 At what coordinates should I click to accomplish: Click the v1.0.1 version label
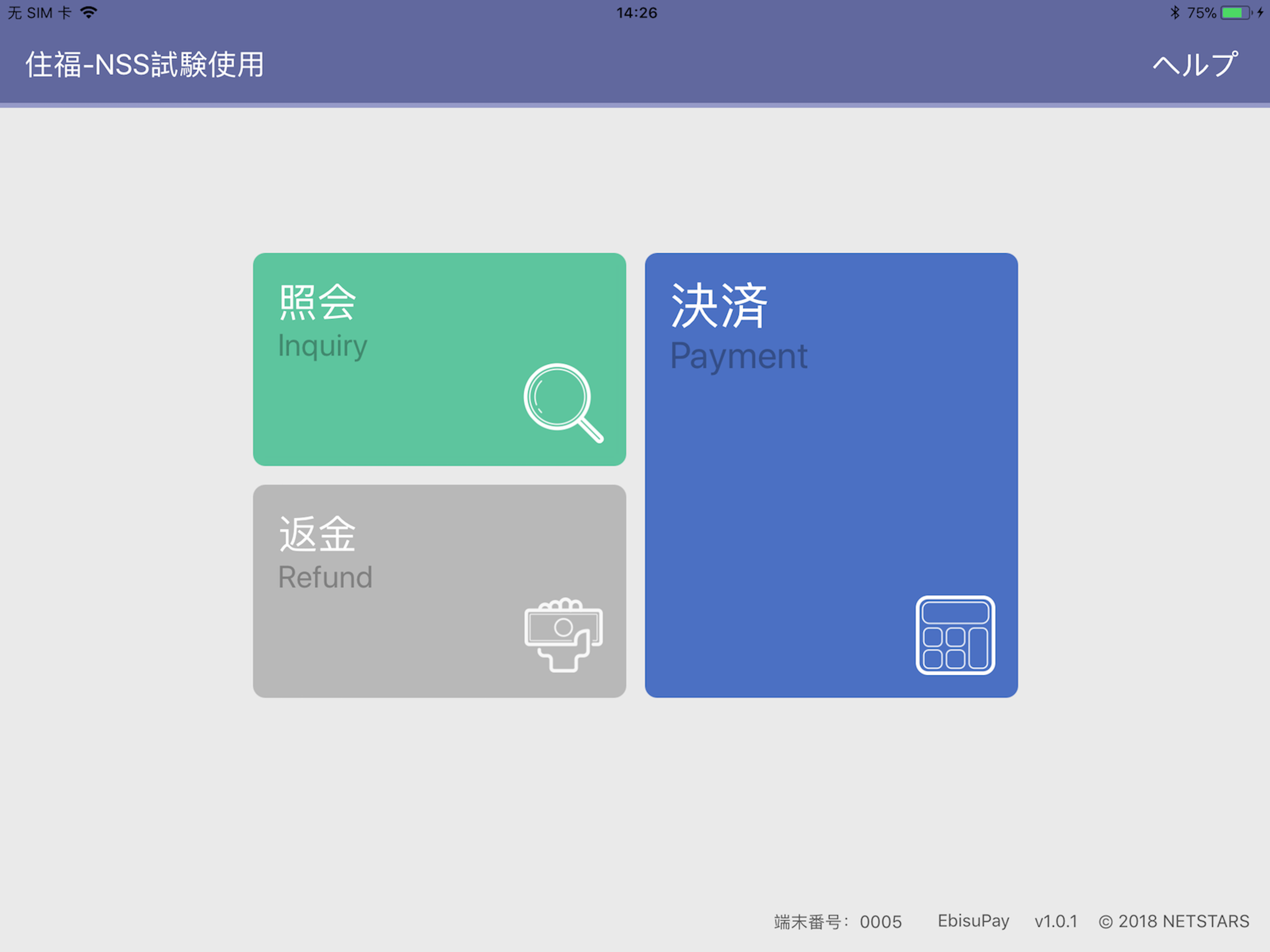pos(1056,922)
